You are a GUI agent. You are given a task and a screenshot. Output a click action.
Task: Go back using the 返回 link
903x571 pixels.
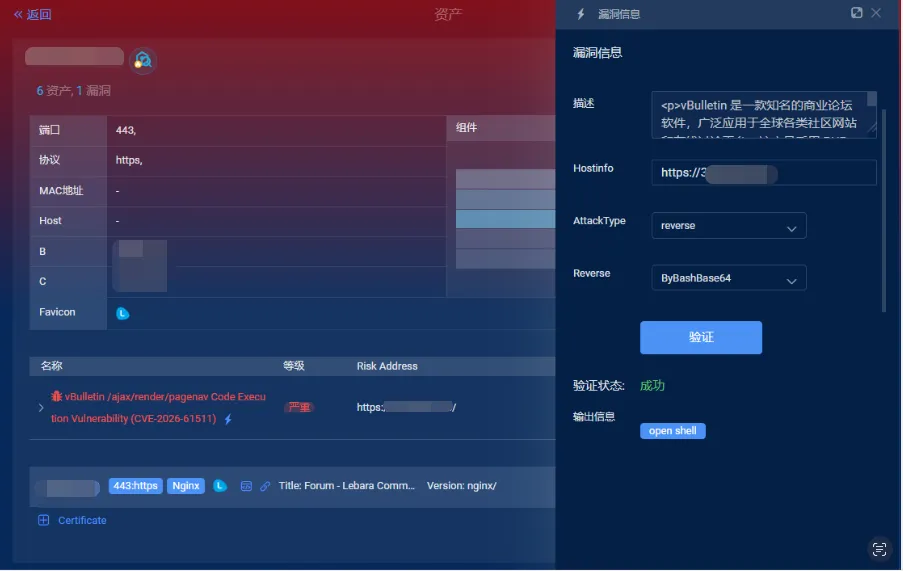tap(33, 14)
